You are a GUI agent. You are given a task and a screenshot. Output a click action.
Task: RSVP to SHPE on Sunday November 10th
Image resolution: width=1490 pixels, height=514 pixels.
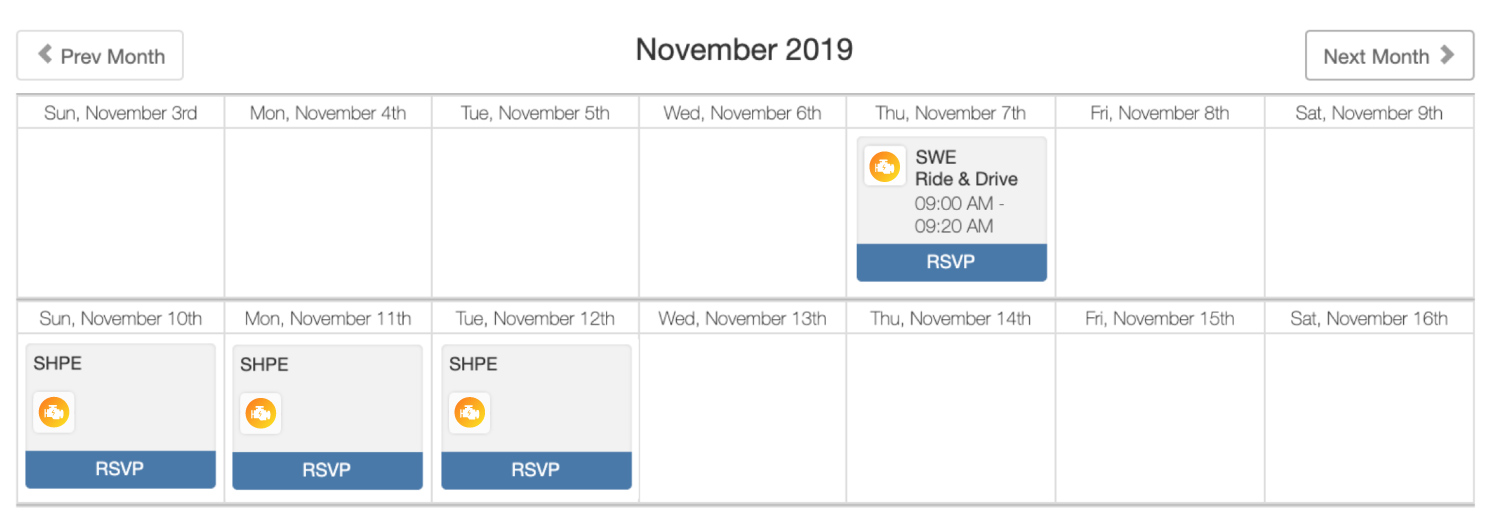(x=120, y=469)
